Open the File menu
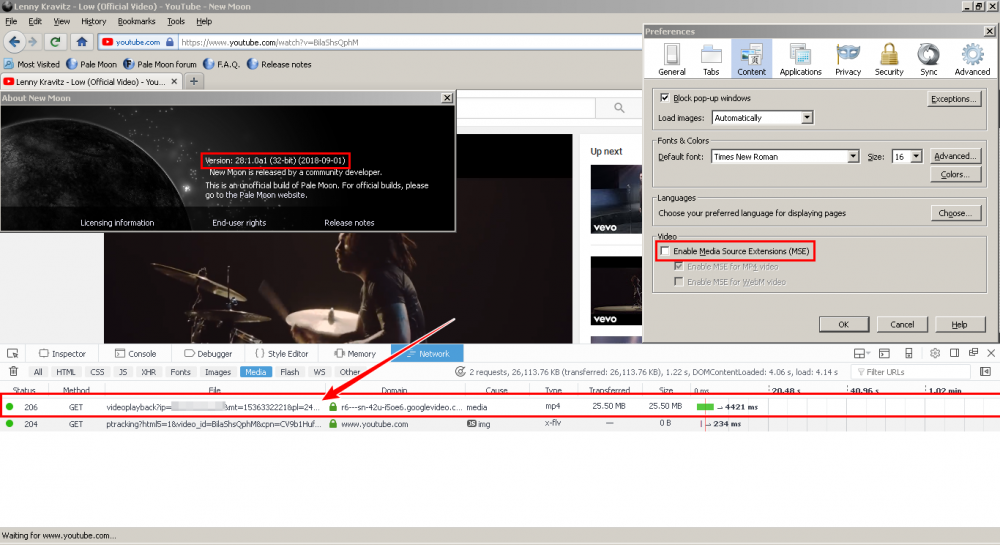The image size is (1000, 545). [x=11, y=21]
